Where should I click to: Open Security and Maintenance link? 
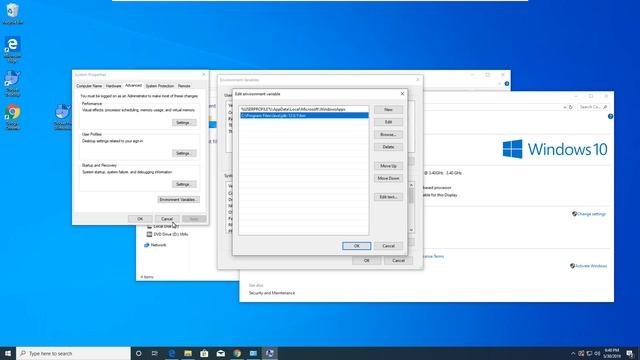coord(272,293)
